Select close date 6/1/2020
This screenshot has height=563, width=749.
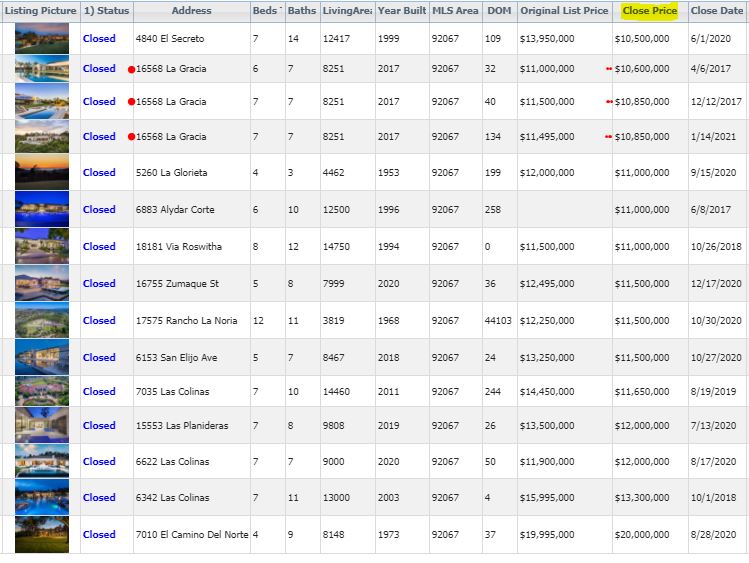pos(711,39)
